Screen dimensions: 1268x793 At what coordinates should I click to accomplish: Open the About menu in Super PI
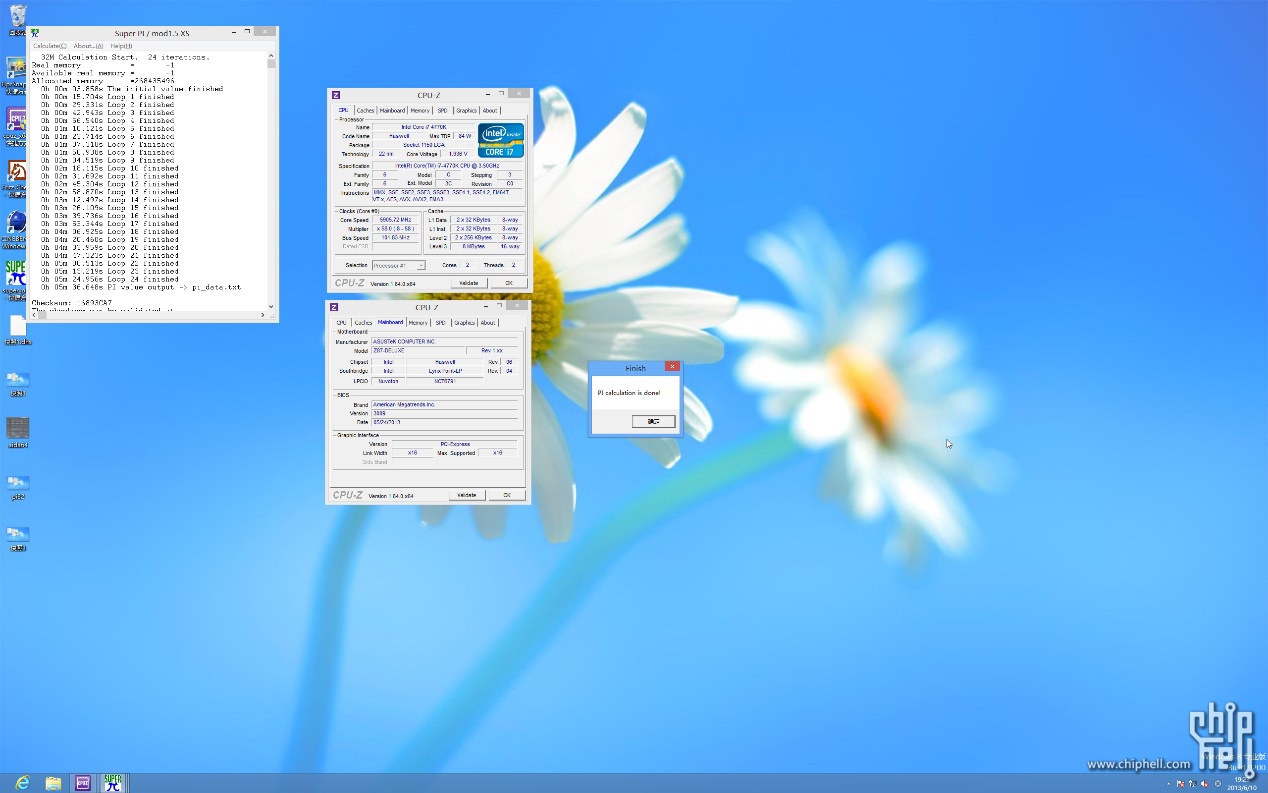(x=88, y=46)
